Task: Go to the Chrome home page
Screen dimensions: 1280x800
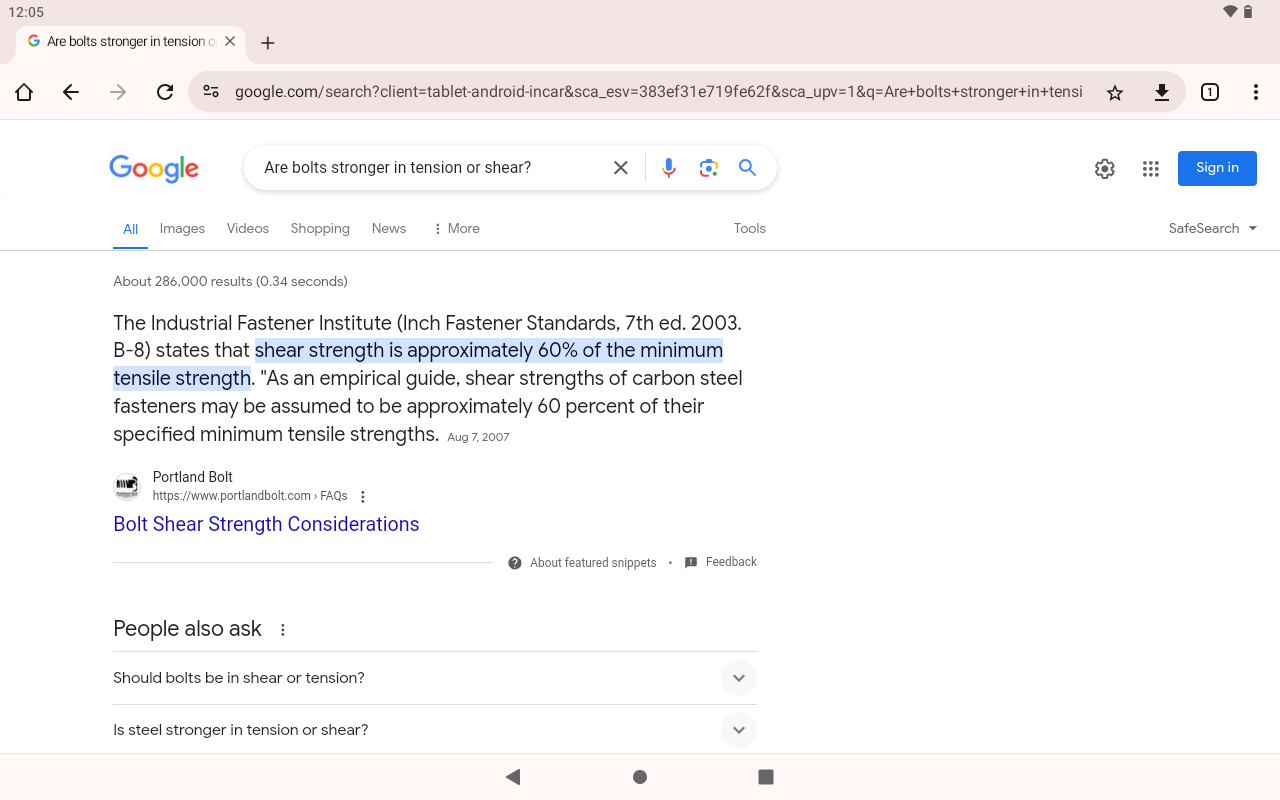Action: 24,92
